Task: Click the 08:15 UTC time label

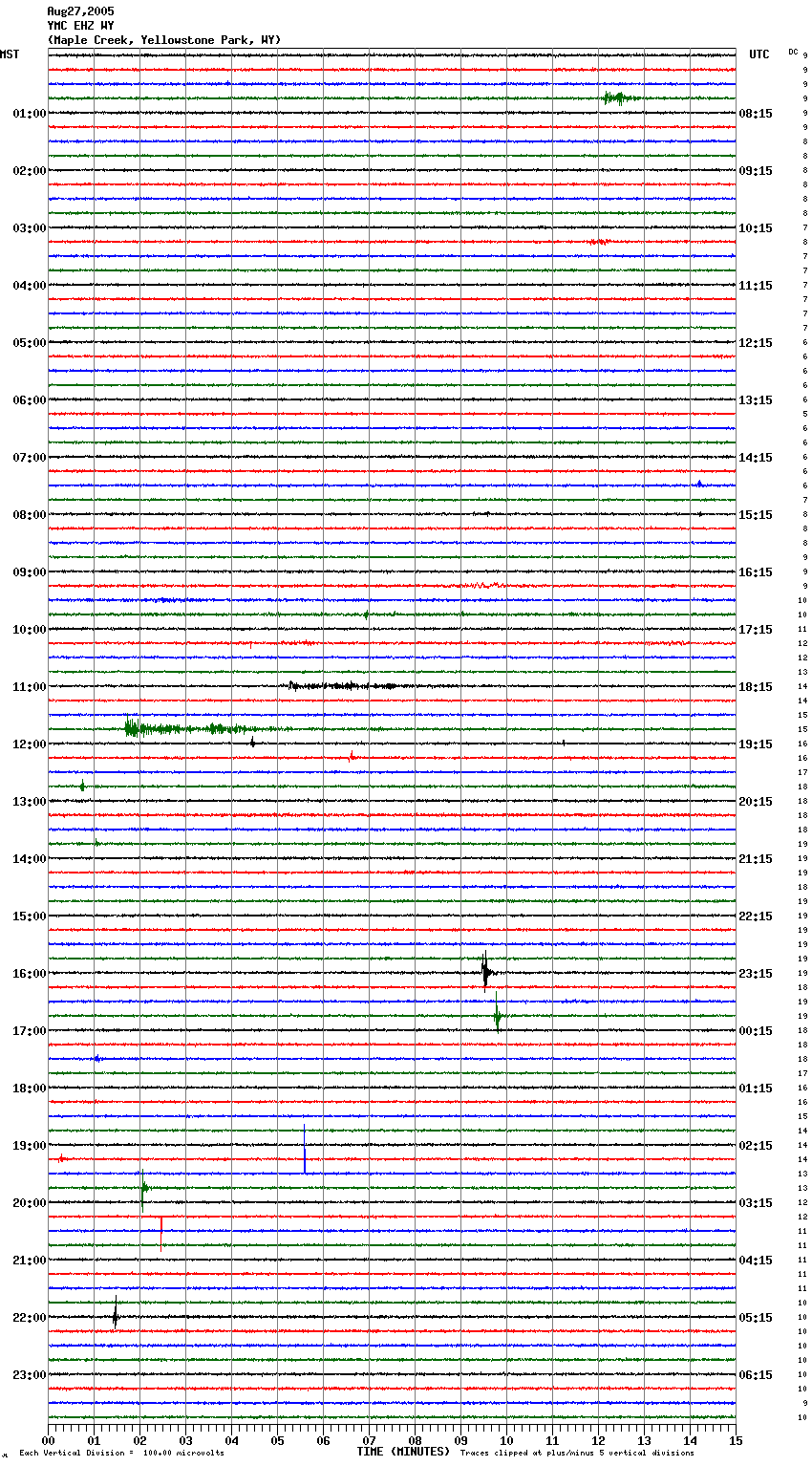Action: point(756,114)
